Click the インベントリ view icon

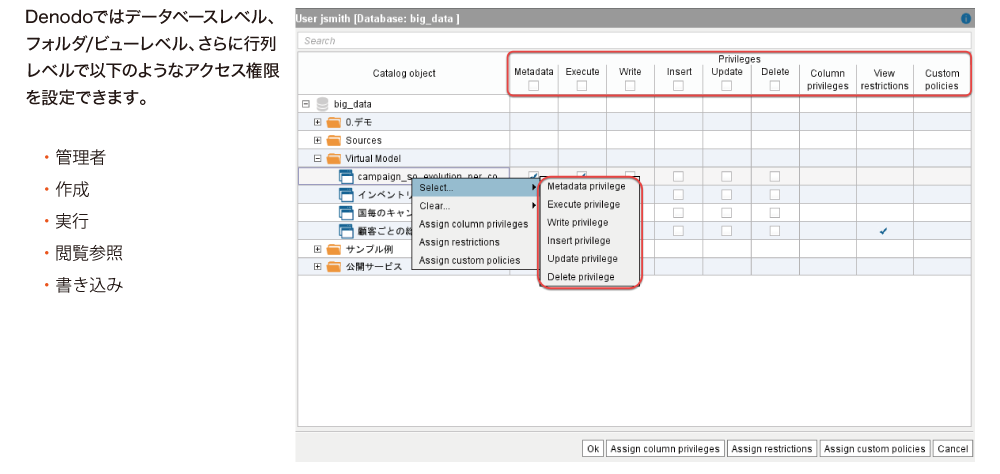(346, 195)
